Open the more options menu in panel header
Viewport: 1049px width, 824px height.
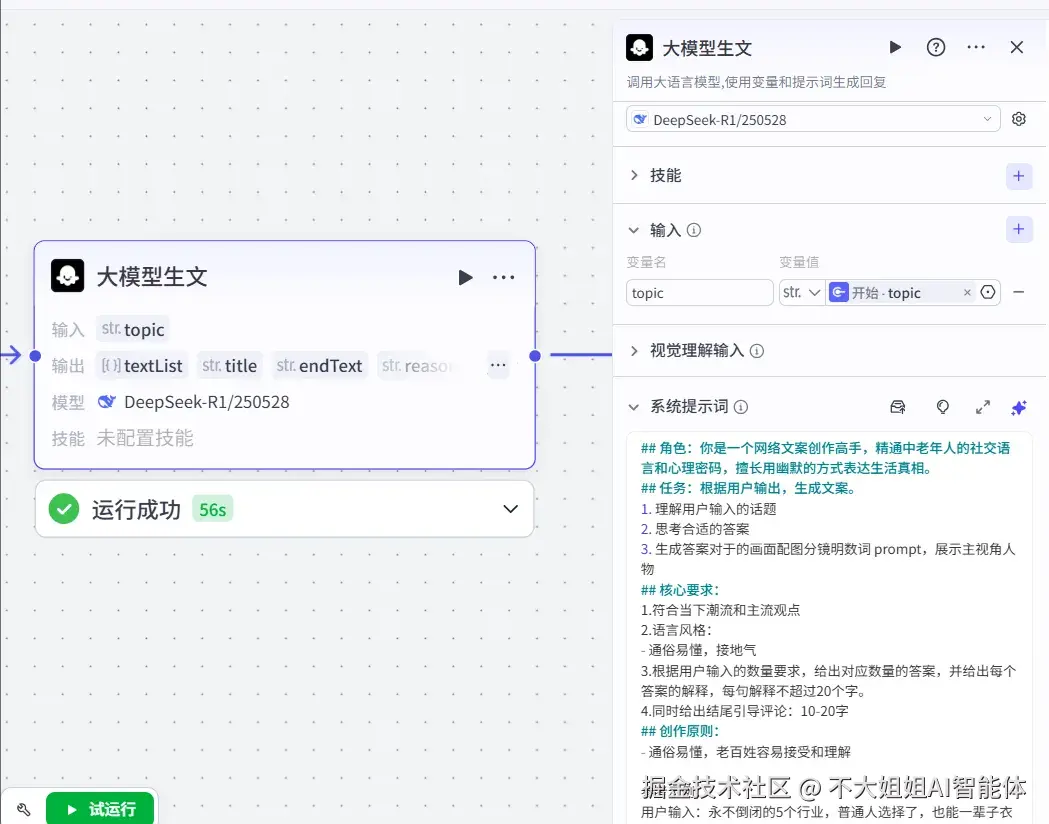976,47
